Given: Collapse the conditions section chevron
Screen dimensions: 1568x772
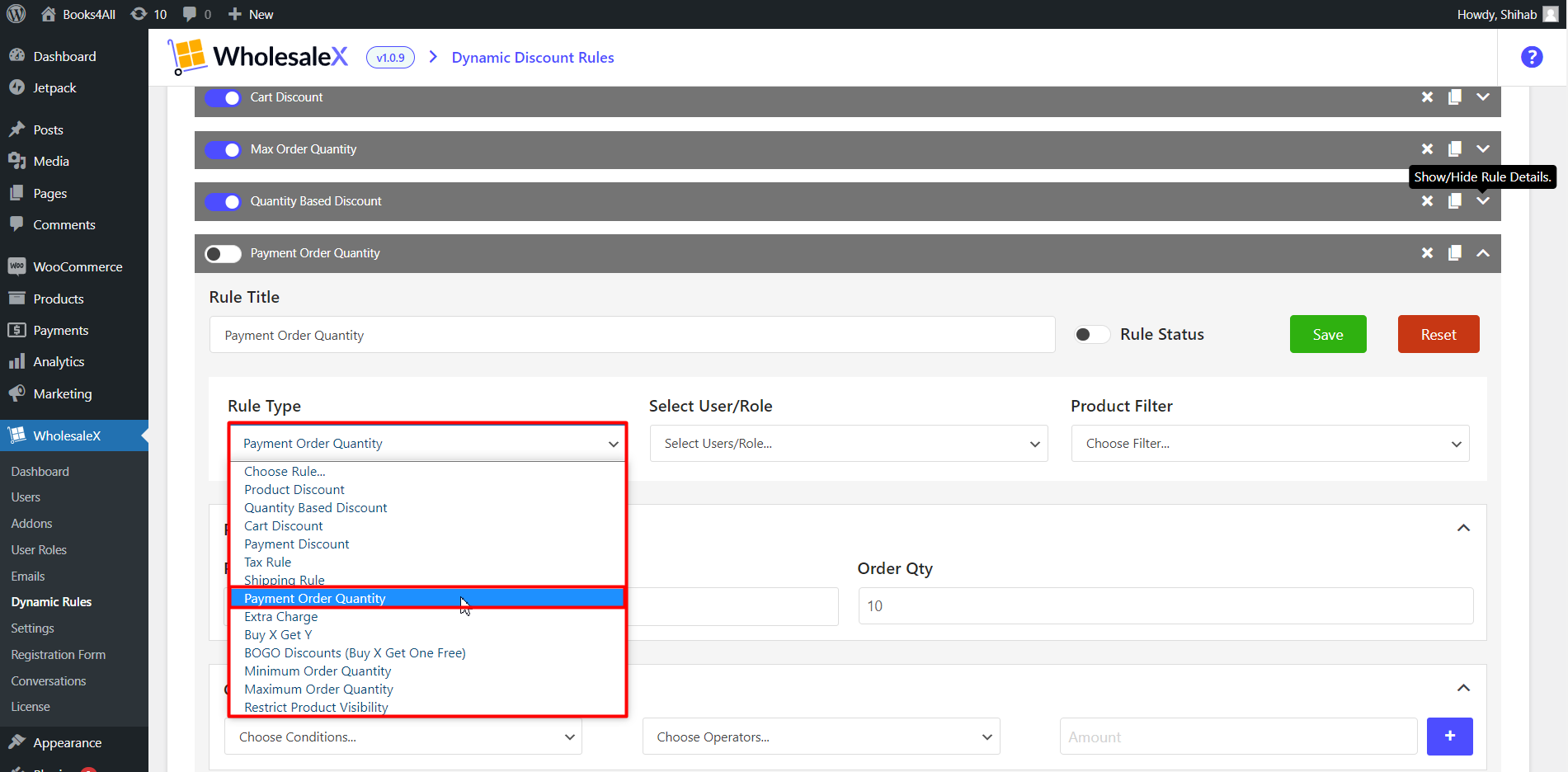Looking at the screenshot, I should click(x=1463, y=688).
